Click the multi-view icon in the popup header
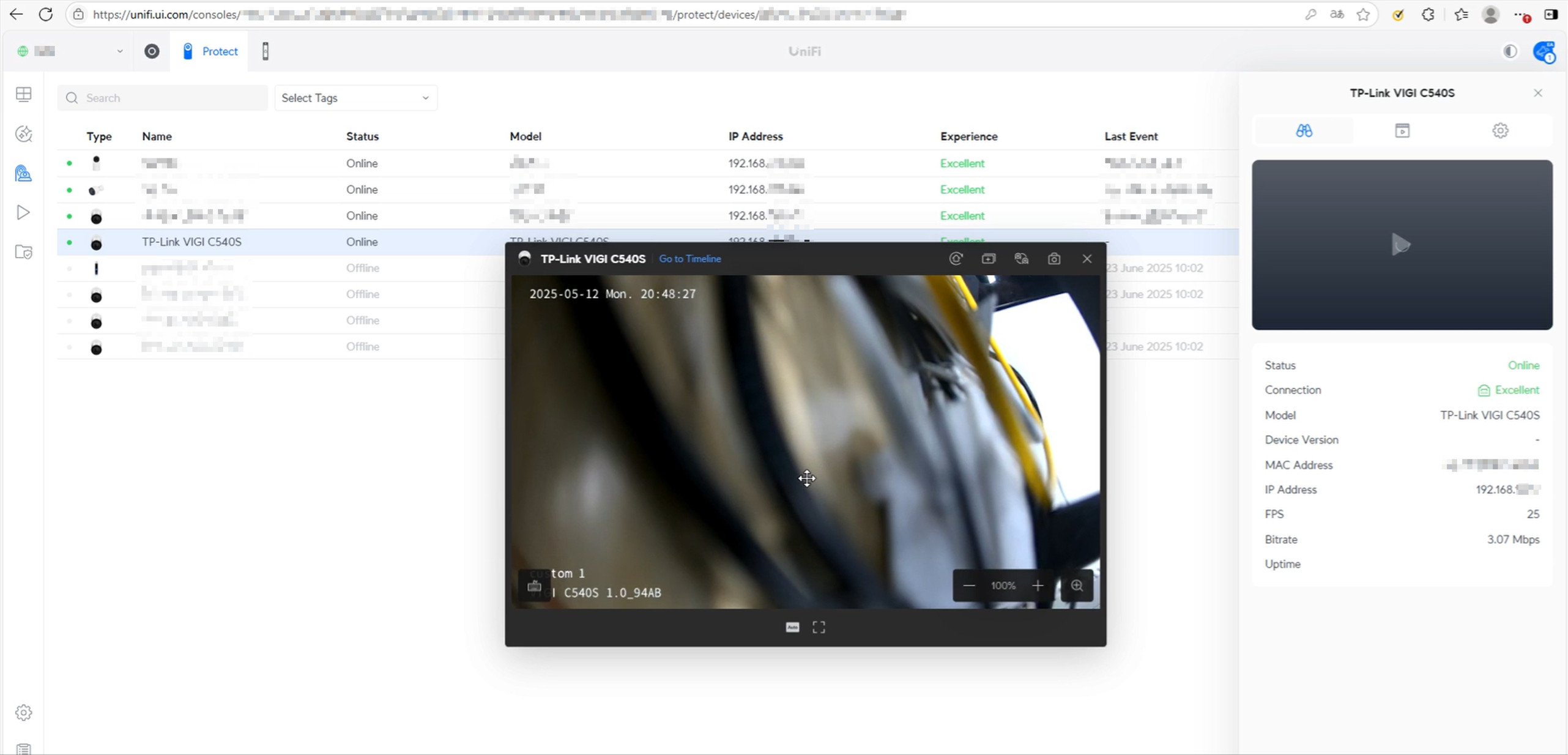The width and height of the screenshot is (1568, 755). pyautogui.click(x=1021, y=259)
